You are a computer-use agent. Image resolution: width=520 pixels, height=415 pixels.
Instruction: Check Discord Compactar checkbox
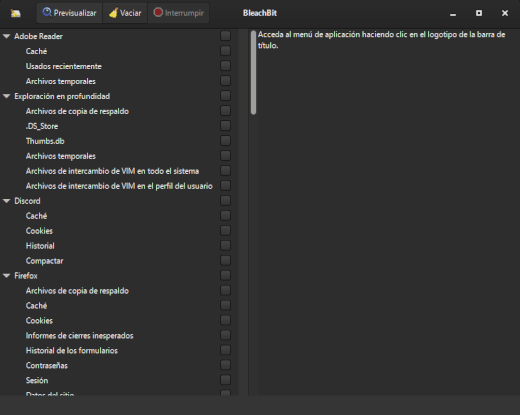(x=225, y=260)
